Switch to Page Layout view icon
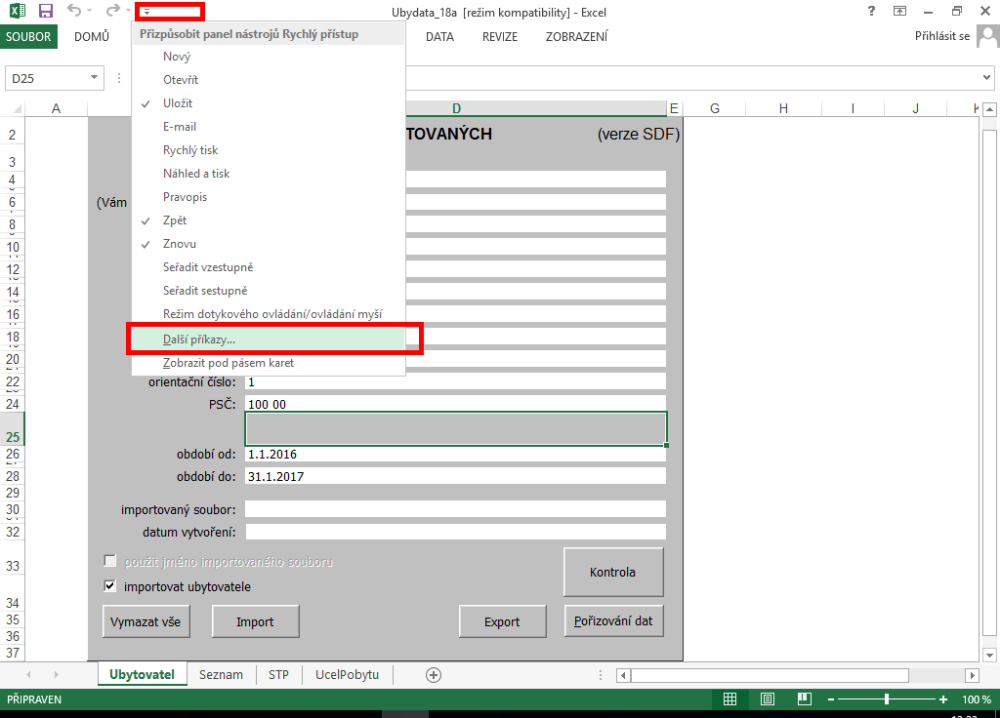 click(x=767, y=699)
